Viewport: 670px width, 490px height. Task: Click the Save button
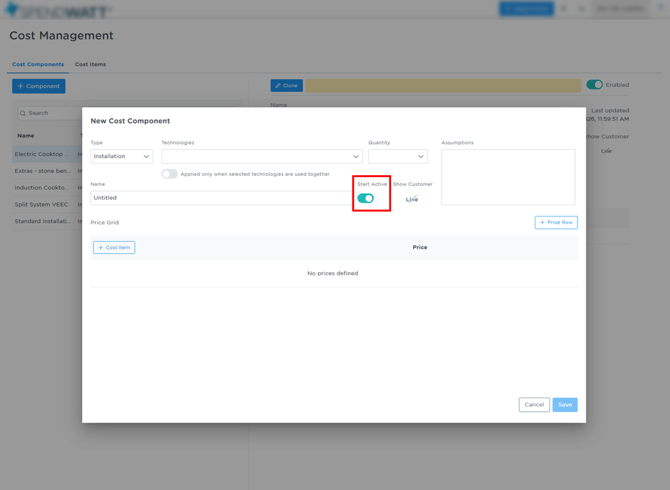[565, 405]
